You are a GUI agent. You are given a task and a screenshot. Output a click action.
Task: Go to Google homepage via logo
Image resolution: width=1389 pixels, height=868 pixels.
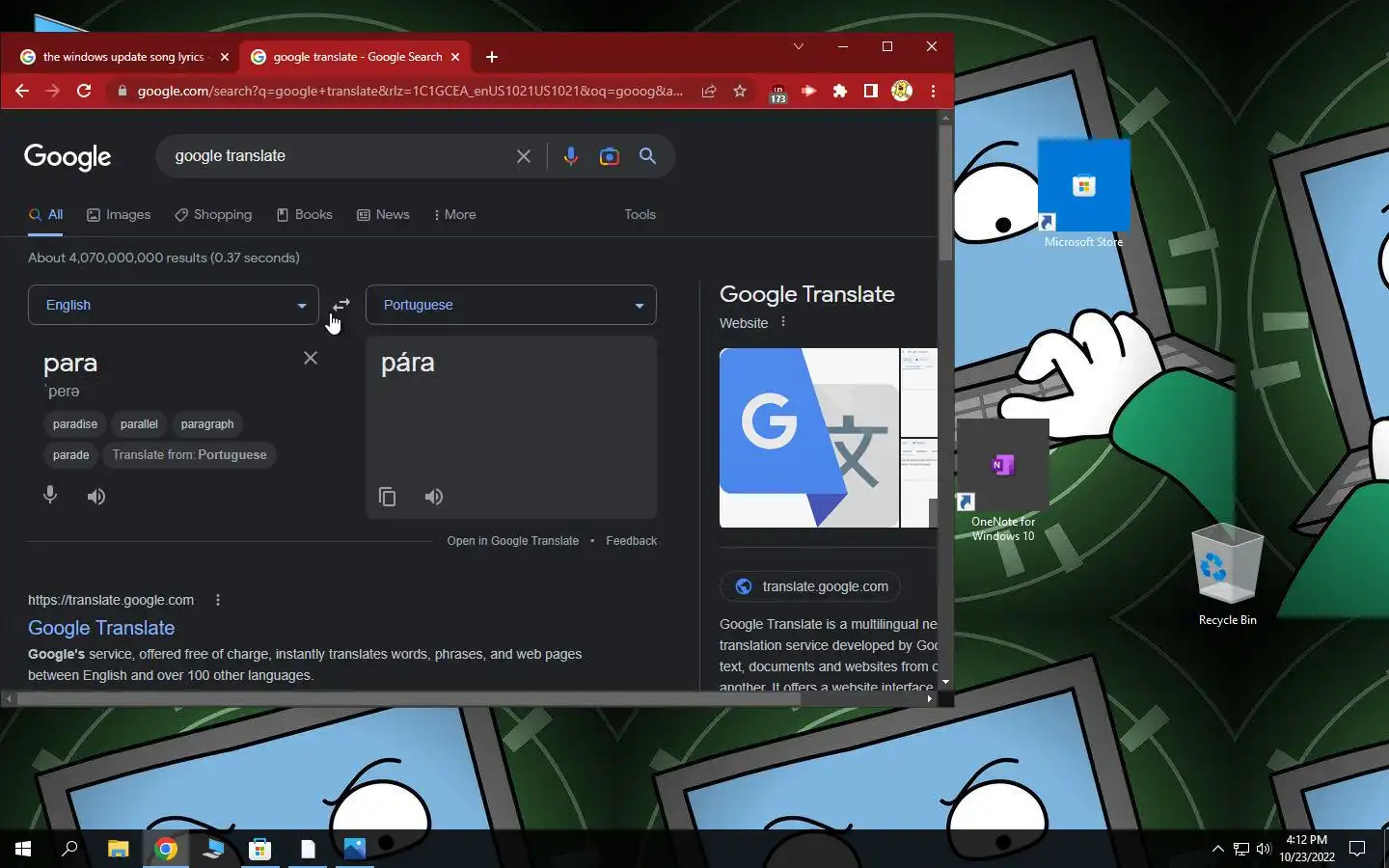(x=68, y=156)
